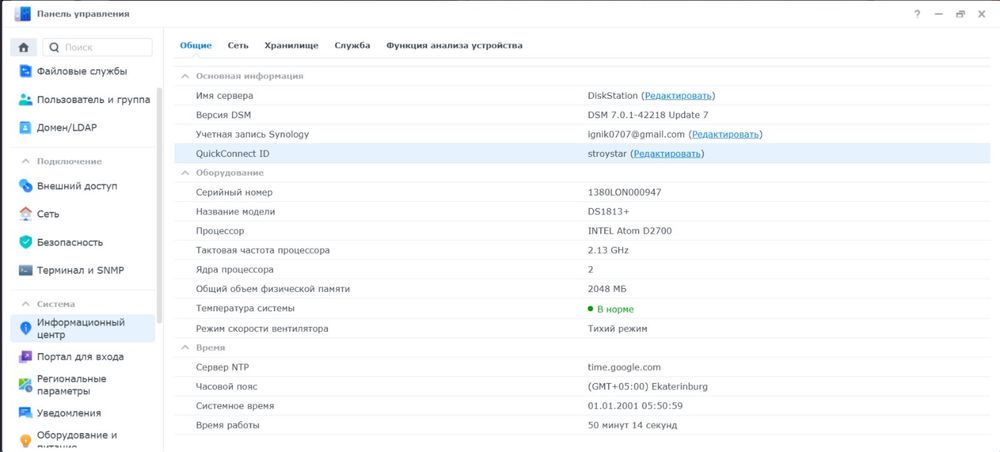The image size is (1000, 452).
Task: Switch to the Общие tab
Action: (196, 45)
